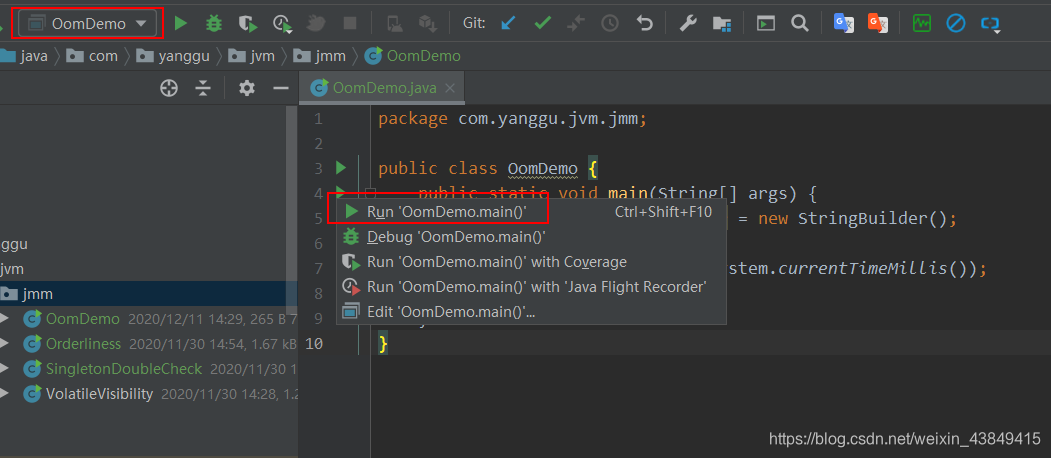Click 'yanggu' breadcrumb in navigation bar
The height and width of the screenshot is (458, 1051).
[x=184, y=56]
